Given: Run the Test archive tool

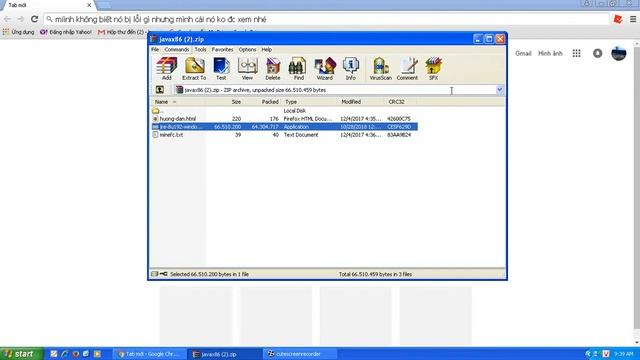Looking at the screenshot, I should pos(221,68).
